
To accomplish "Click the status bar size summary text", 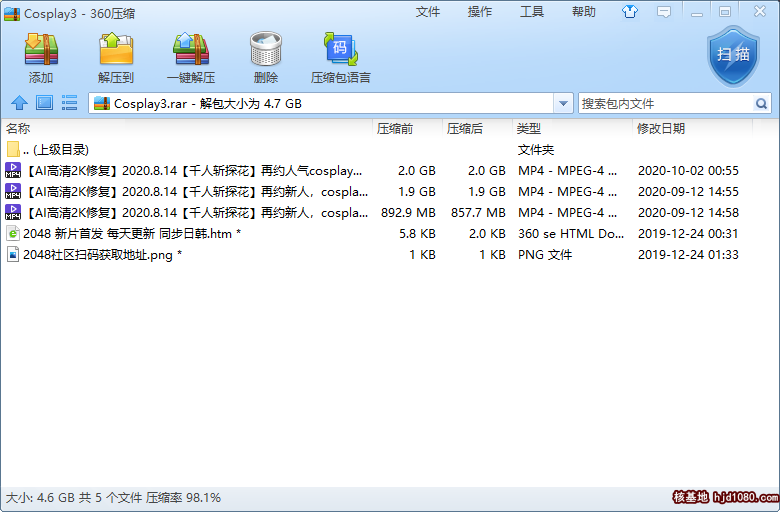I will click(x=113, y=498).
